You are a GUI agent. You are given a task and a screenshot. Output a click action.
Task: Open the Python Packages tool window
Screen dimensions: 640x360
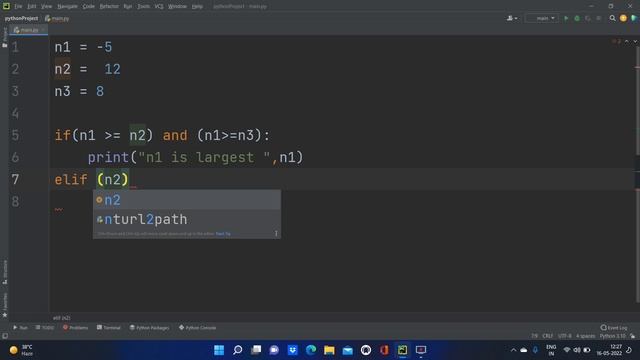tap(149, 328)
